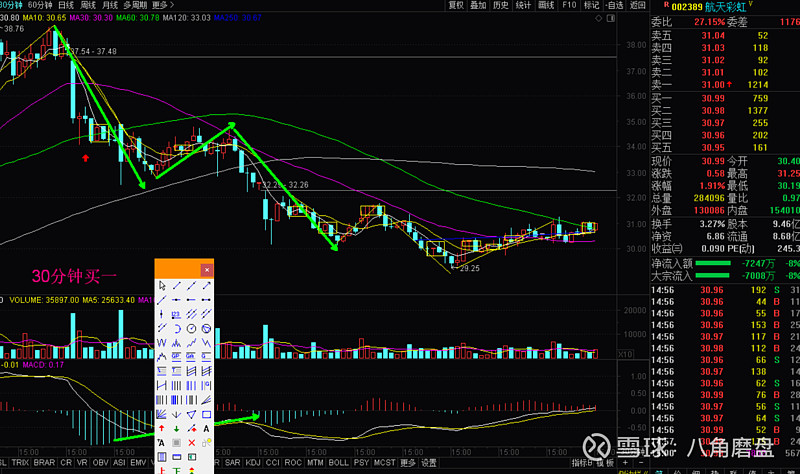The height and width of the screenshot is (474, 800).
Task: Click the 叠加 overlay button
Action: pyautogui.click(x=478, y=5)
